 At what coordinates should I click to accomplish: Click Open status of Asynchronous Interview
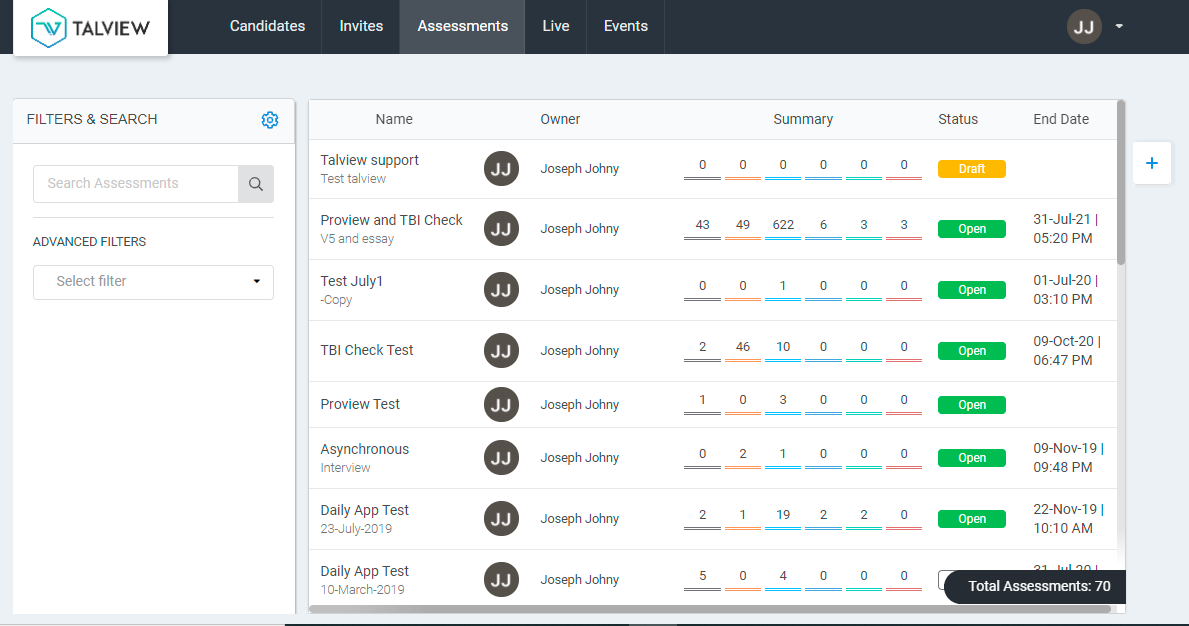(971, 458)
